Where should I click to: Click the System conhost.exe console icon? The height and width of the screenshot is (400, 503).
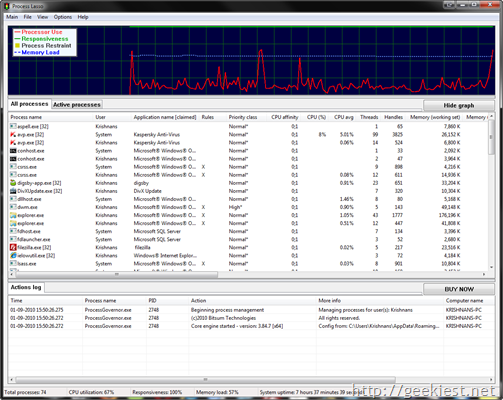pyautogui.click(x=13, y=151)
